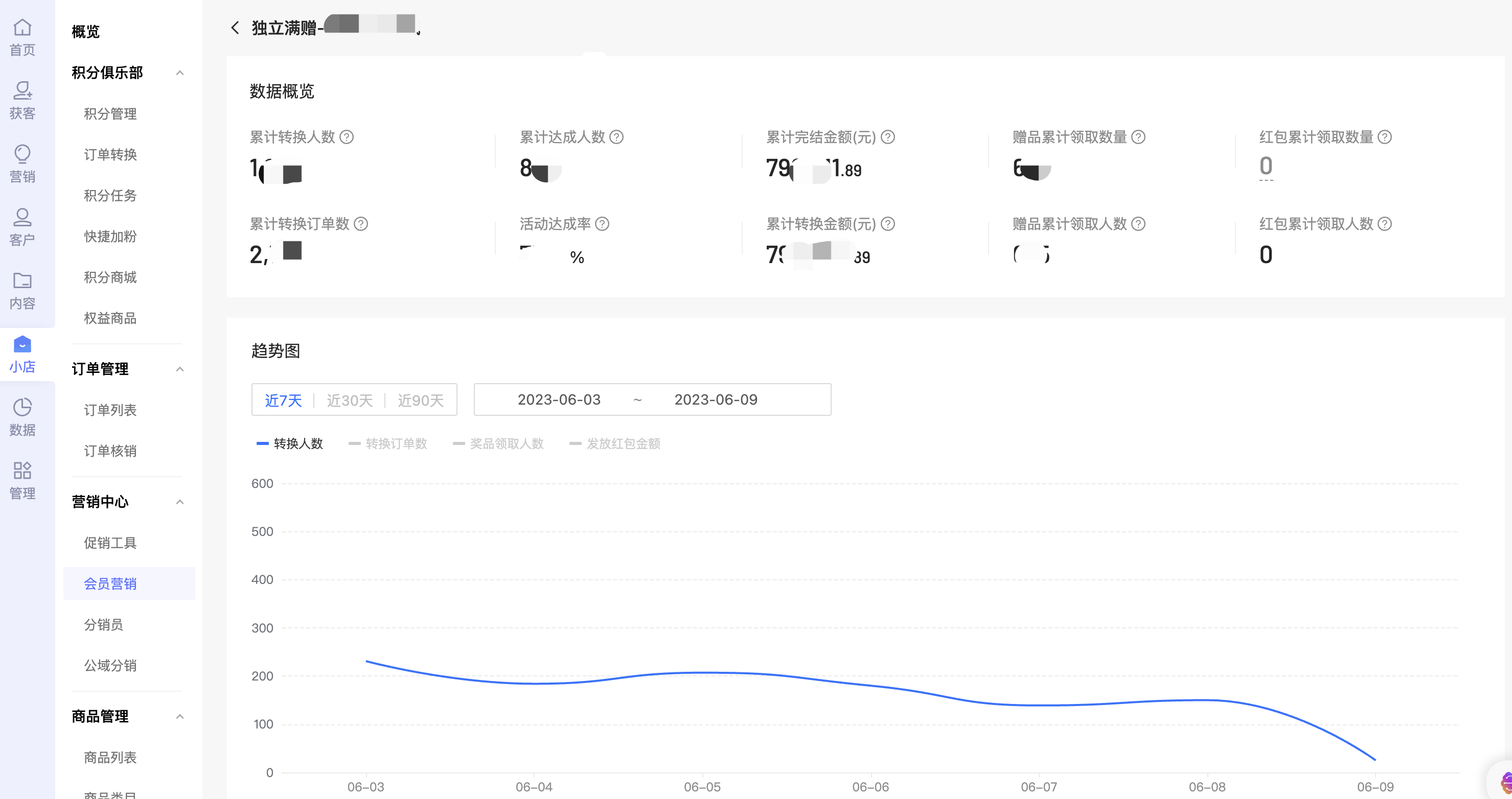Click help icon next to 累计转换订单数
Image resolution: width=1512 pixels, height=799 pixels.
click(361, 224)
